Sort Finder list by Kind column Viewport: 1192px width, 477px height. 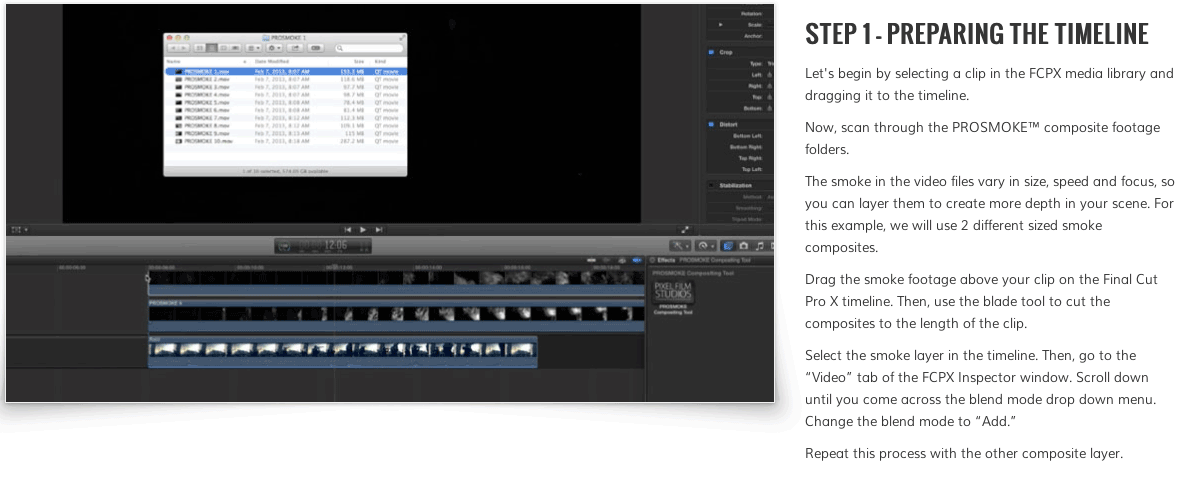388,62
